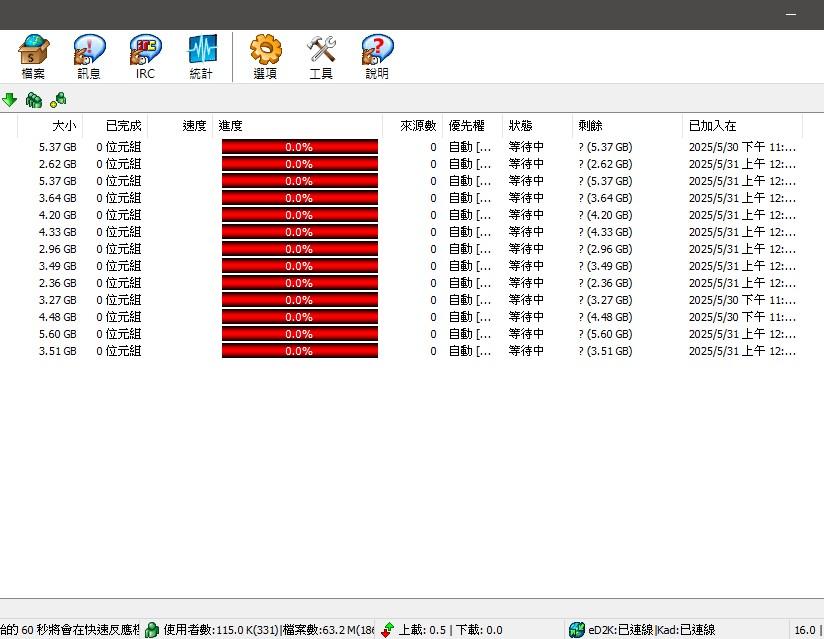Sort by the 狀態 column header
This screenshot has width=824, height=639.
[x=537, y=126]
